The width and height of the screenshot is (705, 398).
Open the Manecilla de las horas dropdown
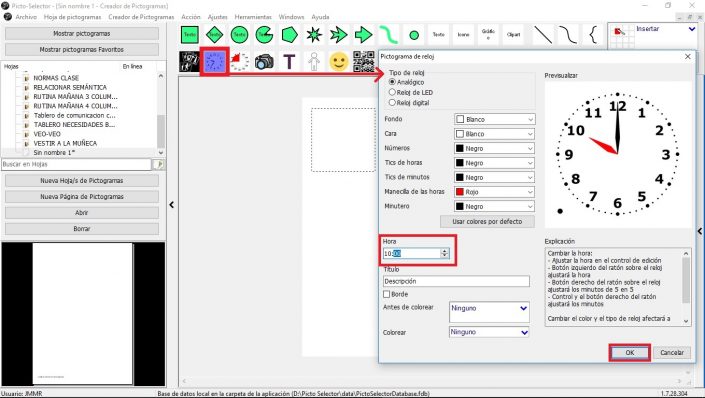[495, 192]
